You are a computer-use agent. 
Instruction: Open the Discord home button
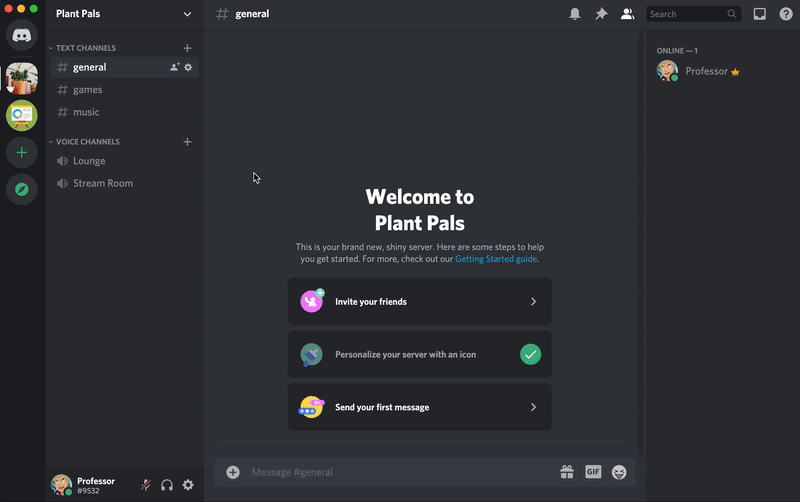click(22, 36)
